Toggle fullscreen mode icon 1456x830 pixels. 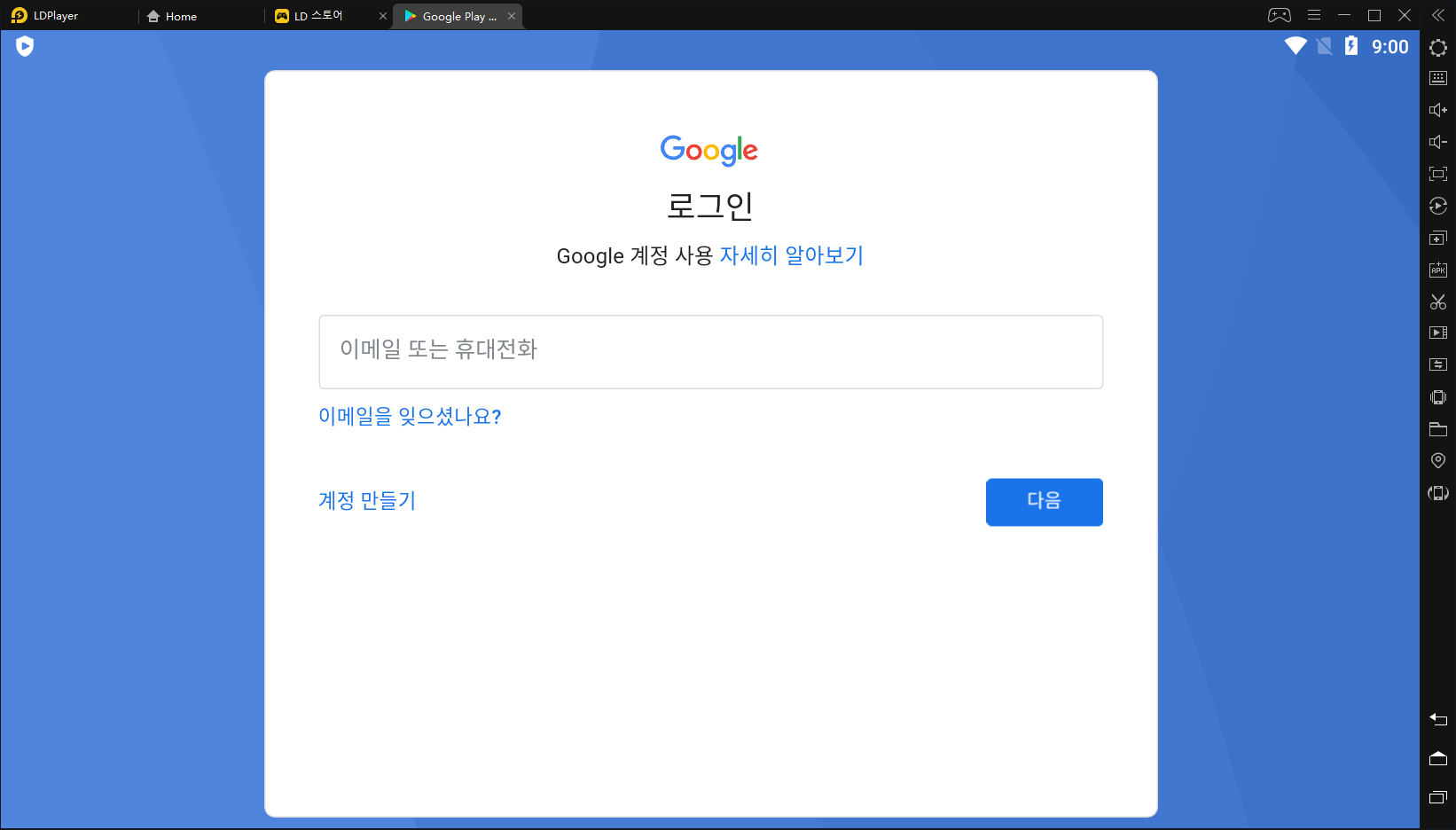1438,174
